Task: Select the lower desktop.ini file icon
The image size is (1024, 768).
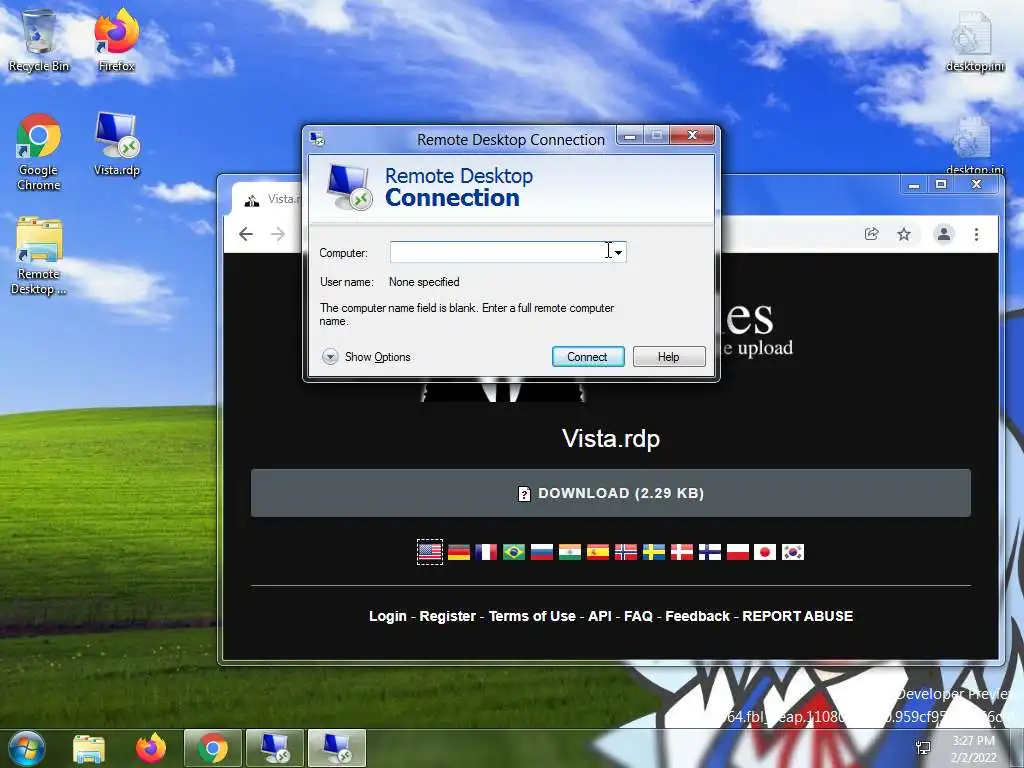Action: tap(974, 146)
